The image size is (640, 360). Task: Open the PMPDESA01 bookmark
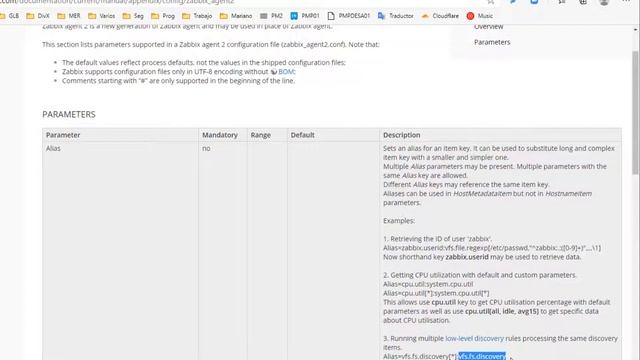click(349, 16)
